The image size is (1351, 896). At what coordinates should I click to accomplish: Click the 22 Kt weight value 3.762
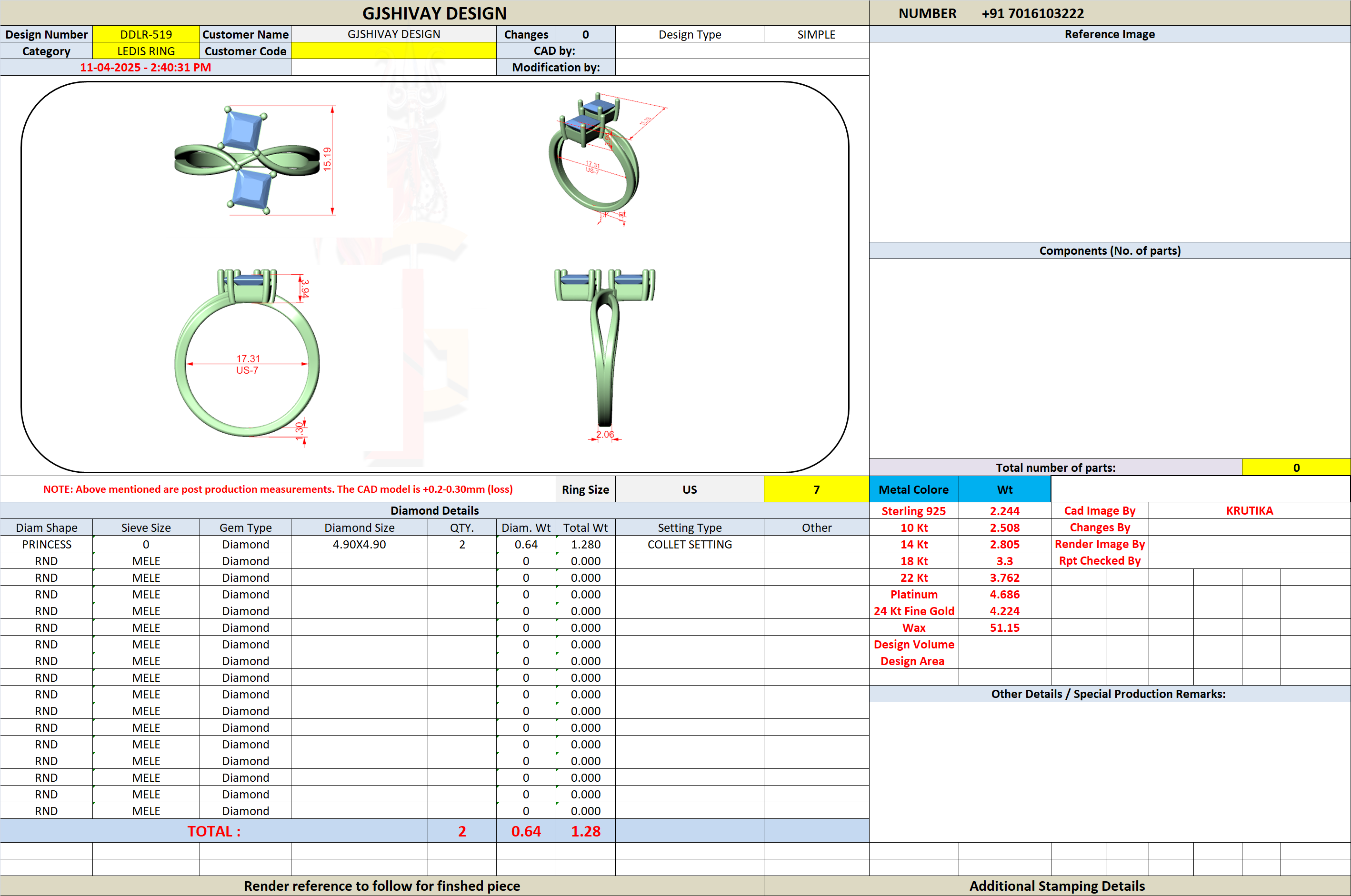click(1005, 577)
